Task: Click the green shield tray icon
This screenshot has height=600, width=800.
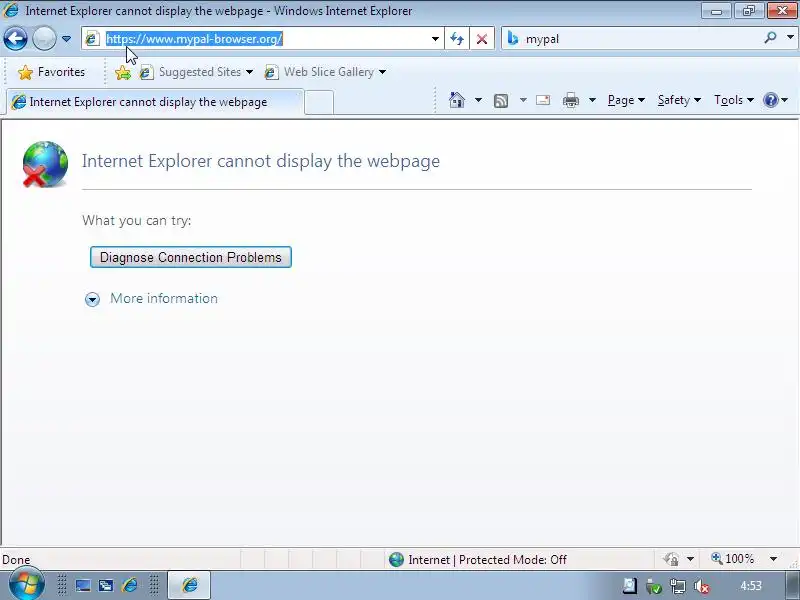Action: pos(654,587)
